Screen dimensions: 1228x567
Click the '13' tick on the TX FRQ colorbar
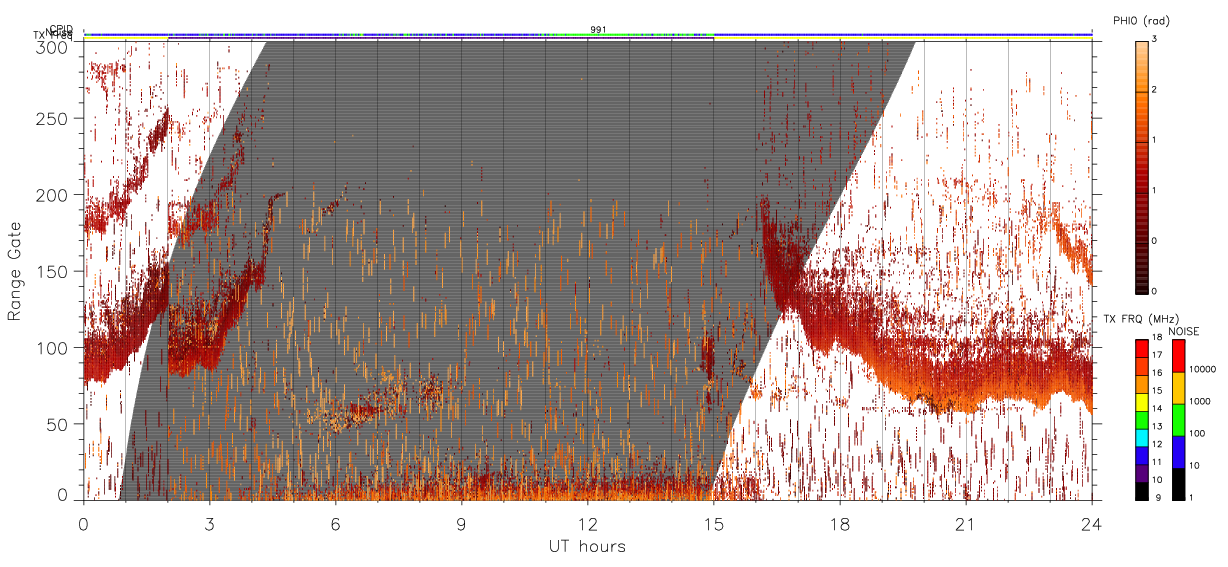[1157, 427]
